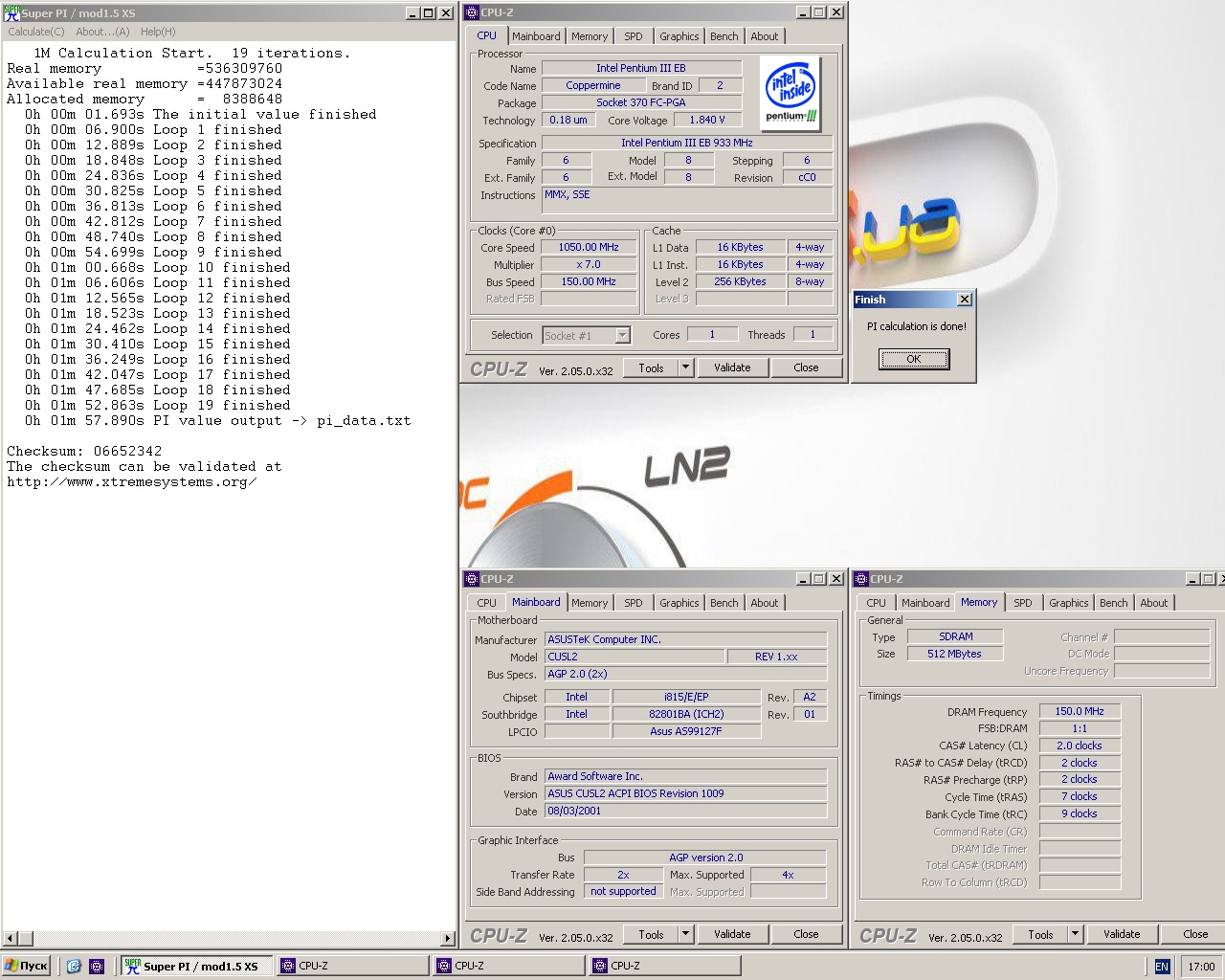Close the Finish dialog with its X button
Viewport: 1225px width, 980px height.
(965, 300)
